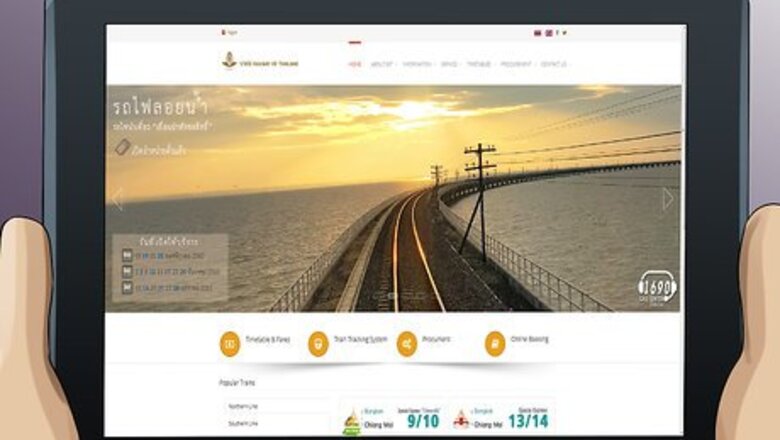The height and width of the screenshot is (440, 780).
Task: Click the English flag language icon
Action: [548, 33]
